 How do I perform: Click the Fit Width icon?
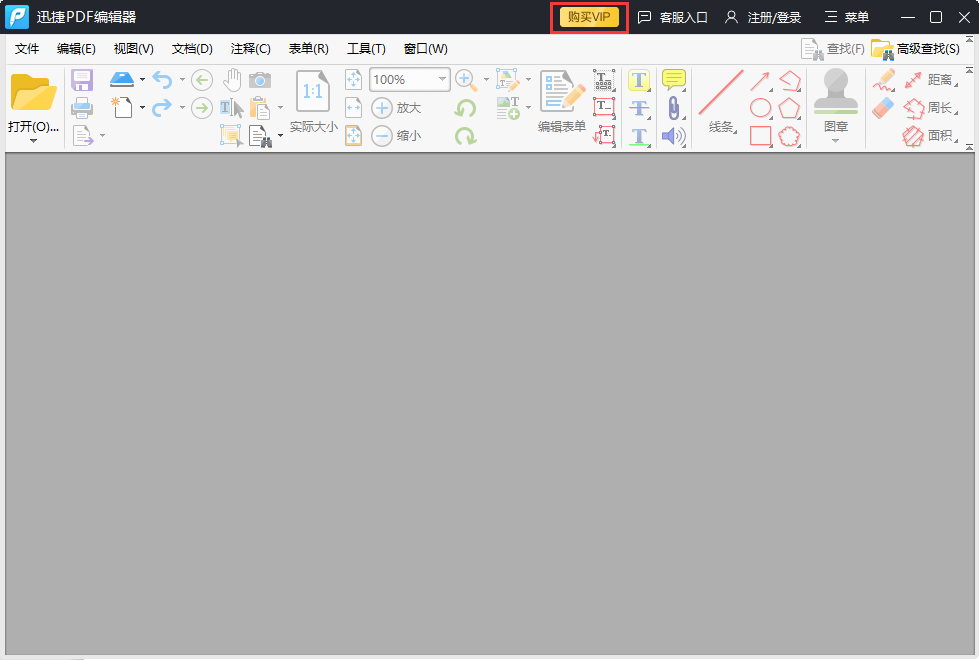[354, 108]
